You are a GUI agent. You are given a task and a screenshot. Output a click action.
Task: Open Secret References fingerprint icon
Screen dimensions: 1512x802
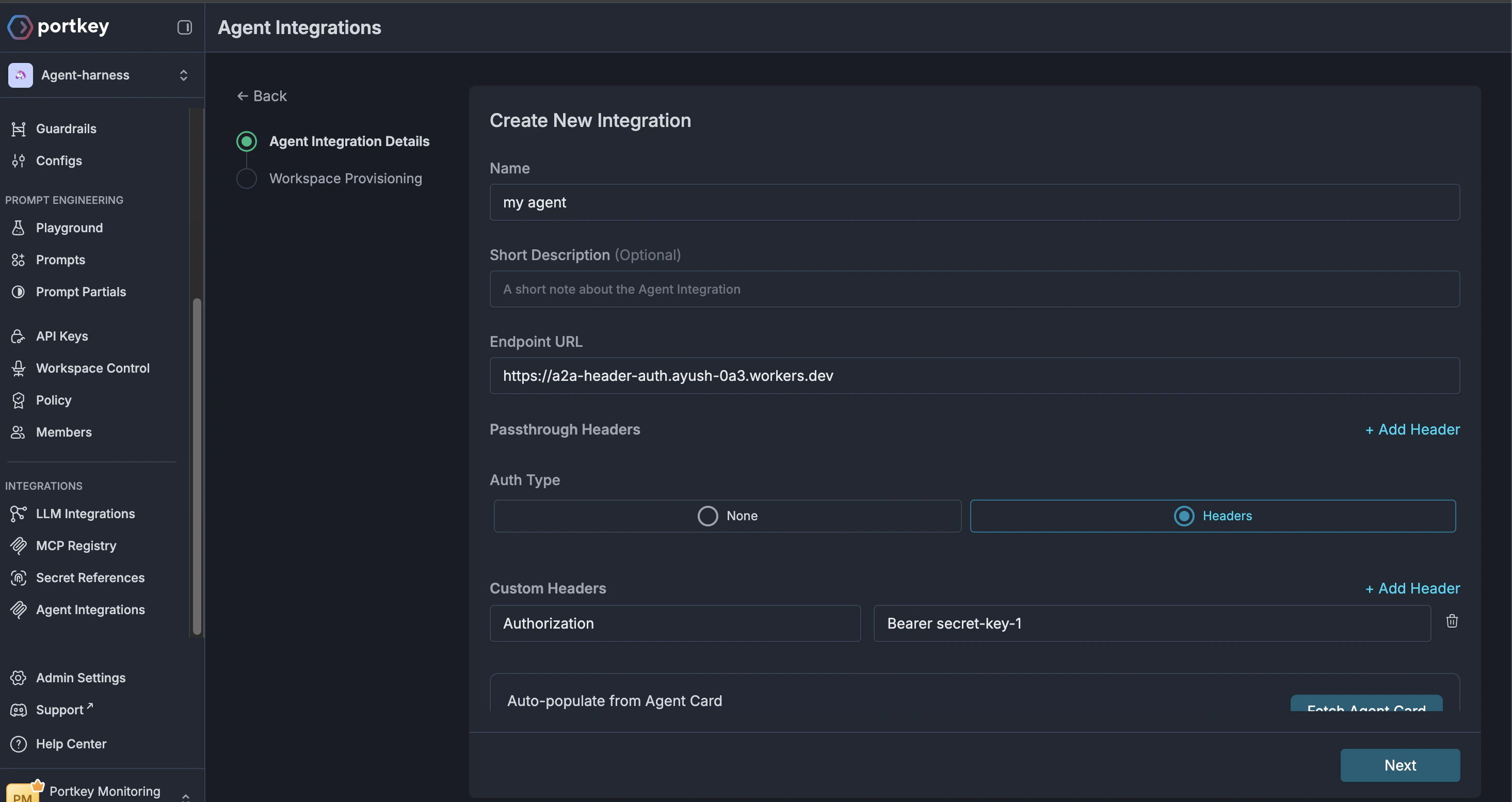pos(18,578)
